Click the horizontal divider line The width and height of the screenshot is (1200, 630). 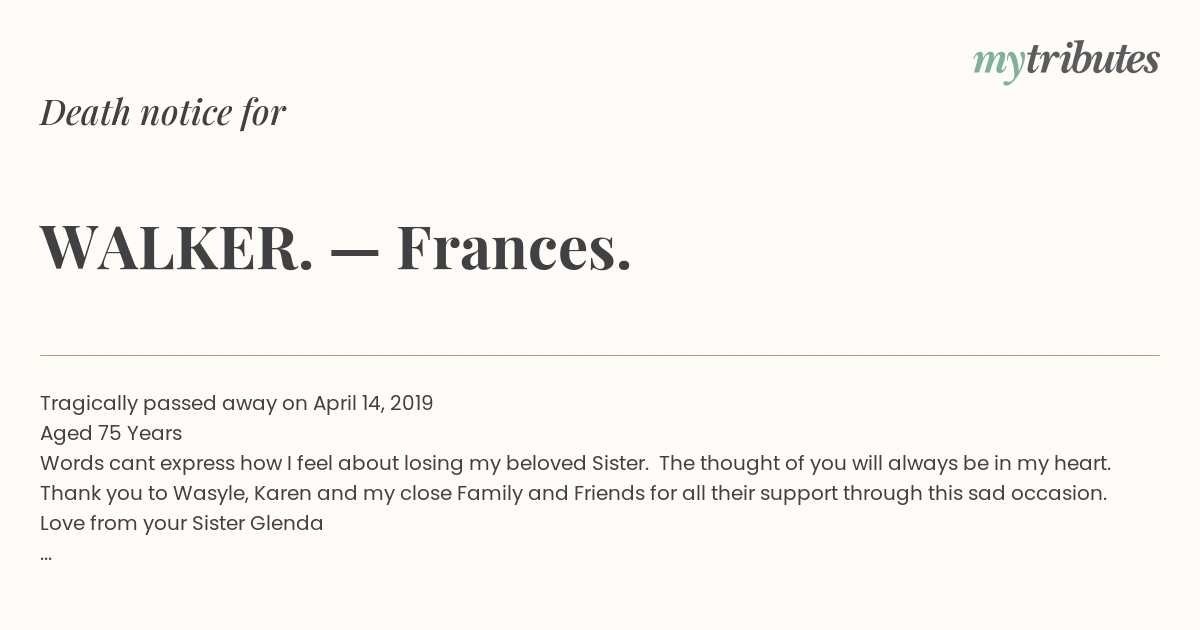pyautogui.click(x=600, y=355)
